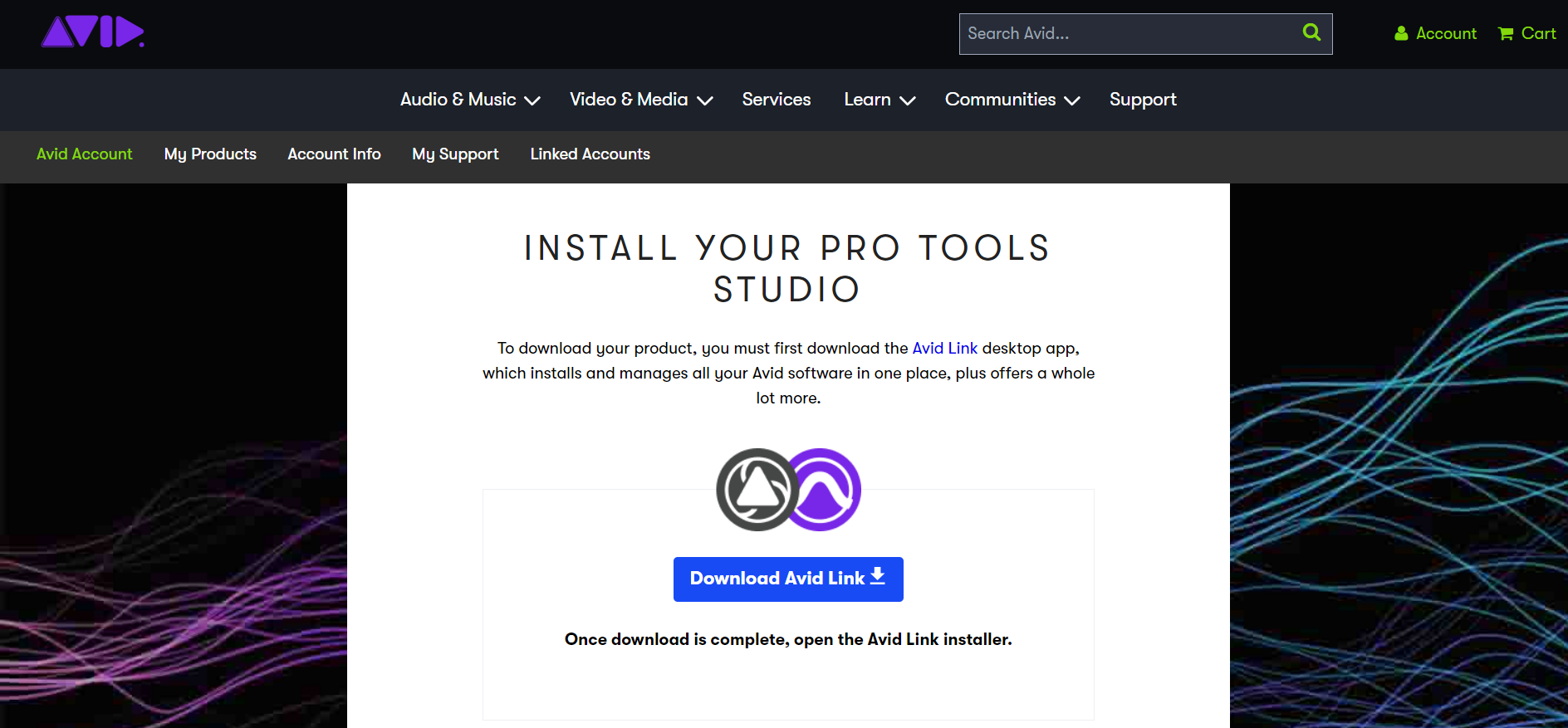The width and height of the screenshot is (1568, 728).
Task: Go to the My Support tab
Action: click(x=455, y=154)
